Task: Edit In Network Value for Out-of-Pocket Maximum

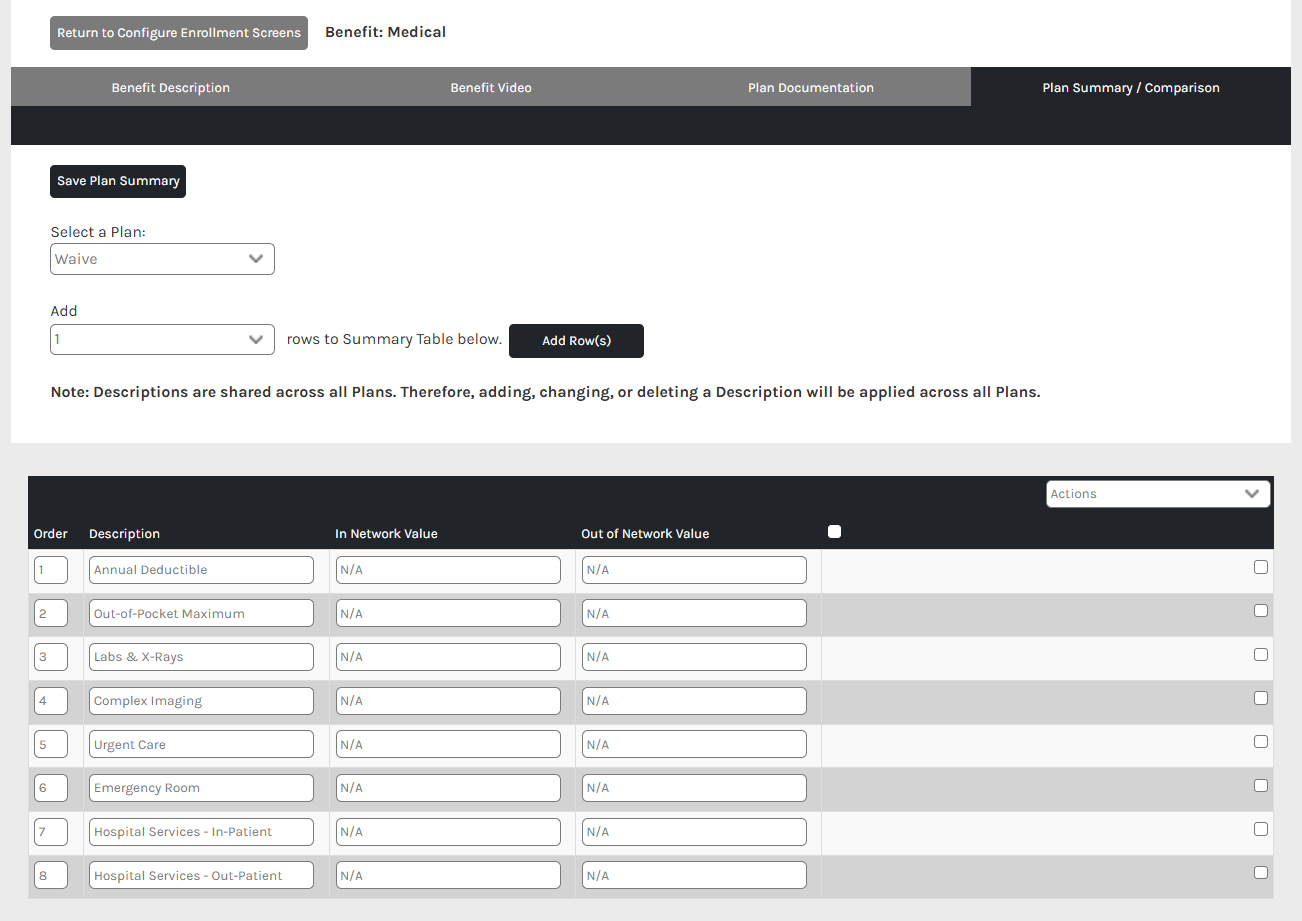Action: tap(448, 613)
